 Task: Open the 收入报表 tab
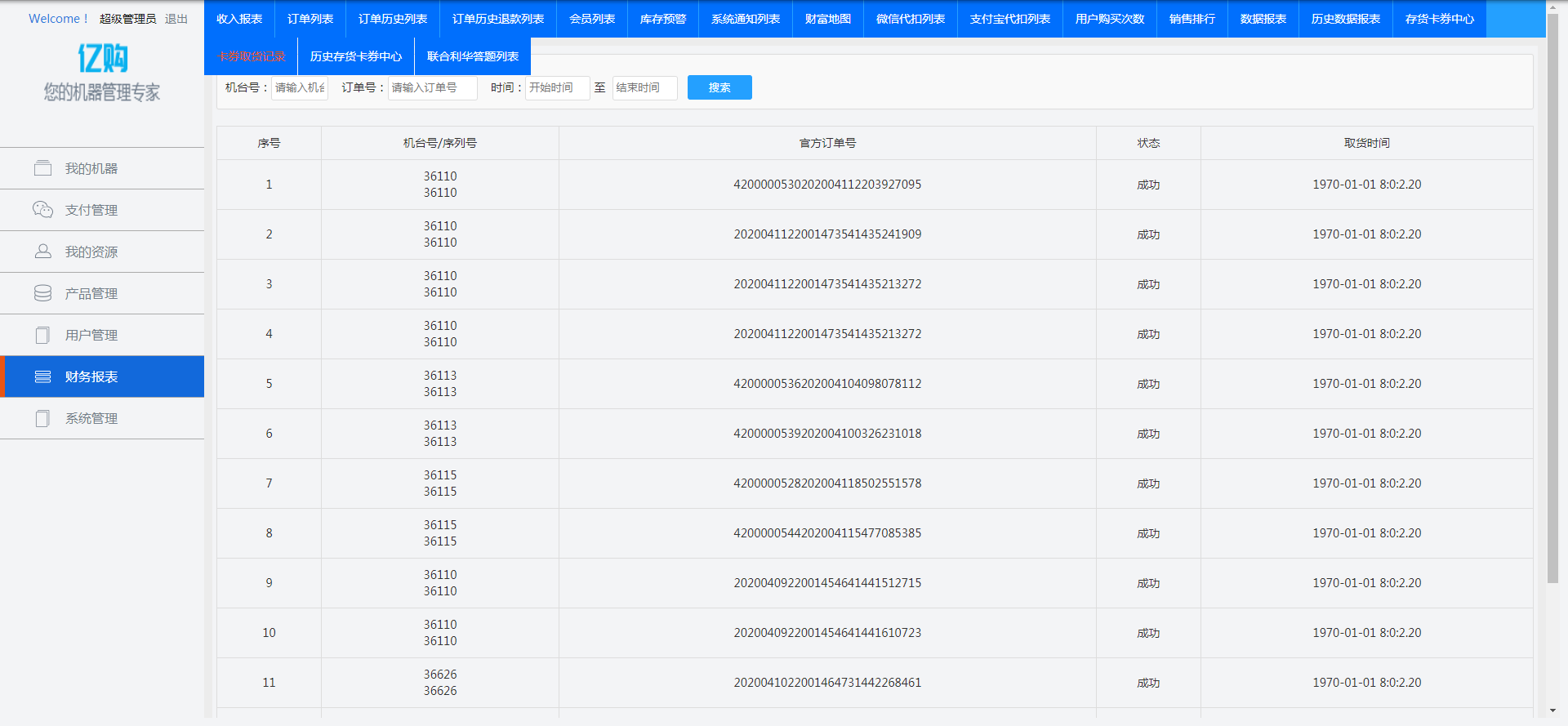click(239, 19)
